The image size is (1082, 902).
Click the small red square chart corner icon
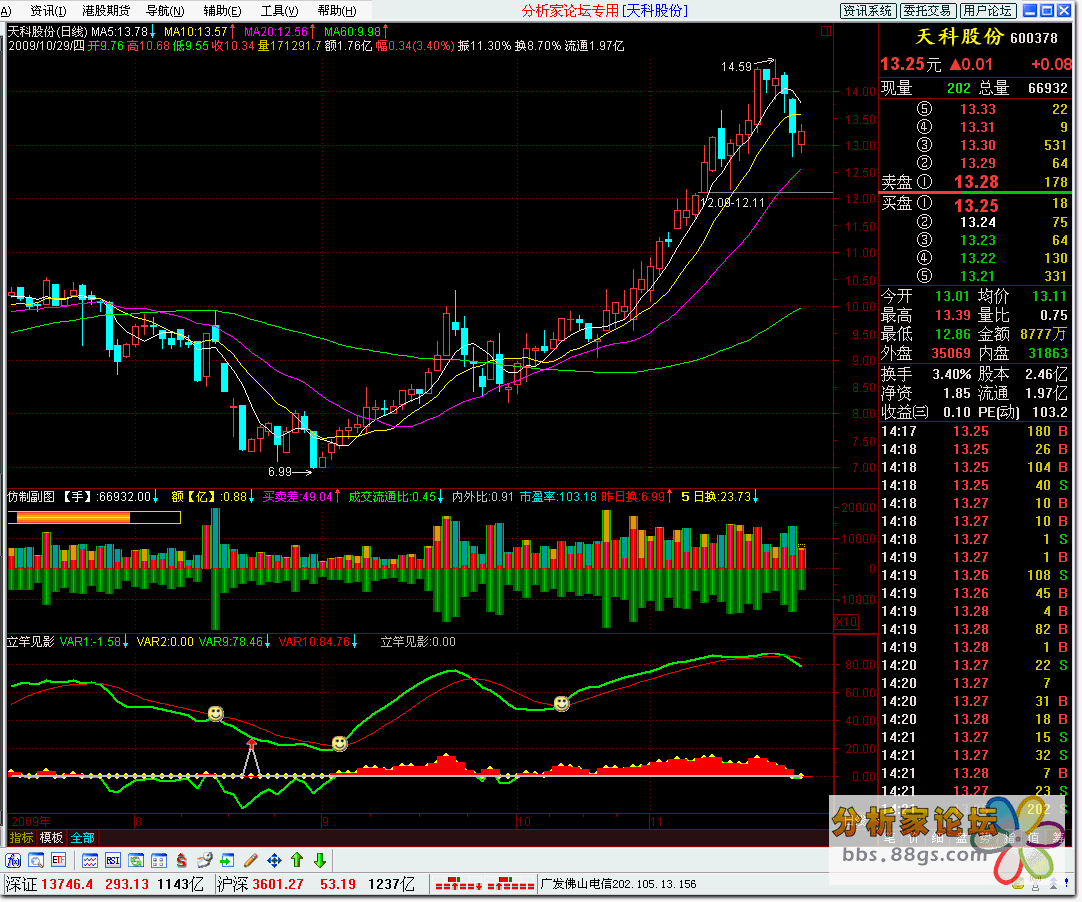[825, 31]
